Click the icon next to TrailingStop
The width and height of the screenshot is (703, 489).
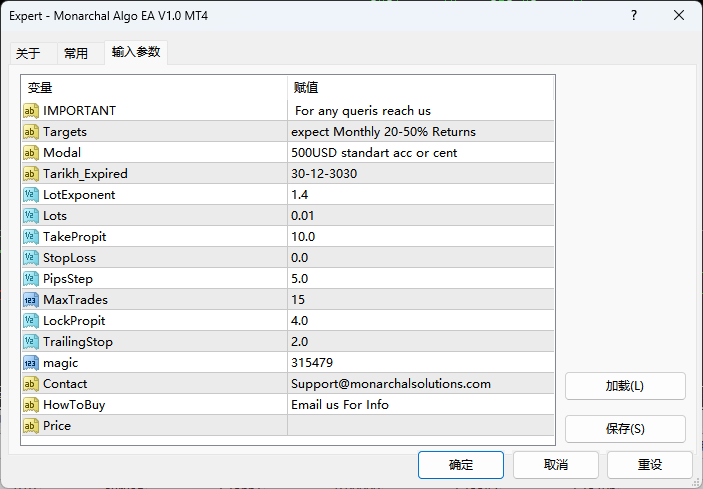(x=31, y=342)
